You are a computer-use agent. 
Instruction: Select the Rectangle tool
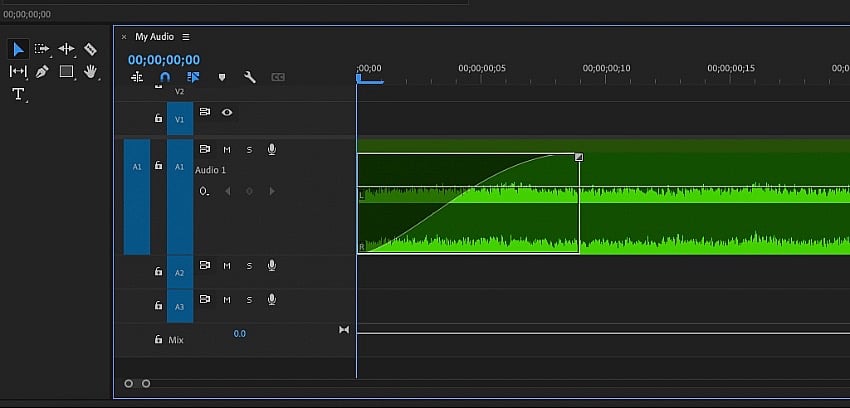(x=66, y=71)
